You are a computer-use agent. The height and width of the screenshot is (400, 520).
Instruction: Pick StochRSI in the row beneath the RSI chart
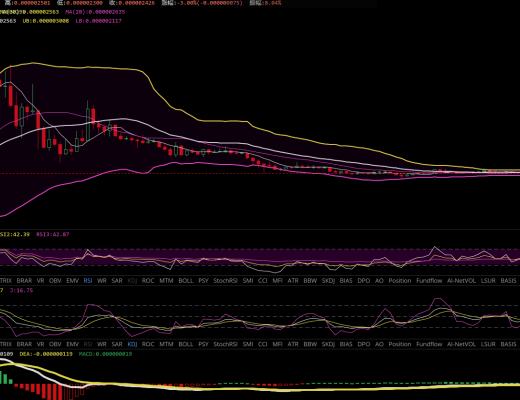[225, 281]
